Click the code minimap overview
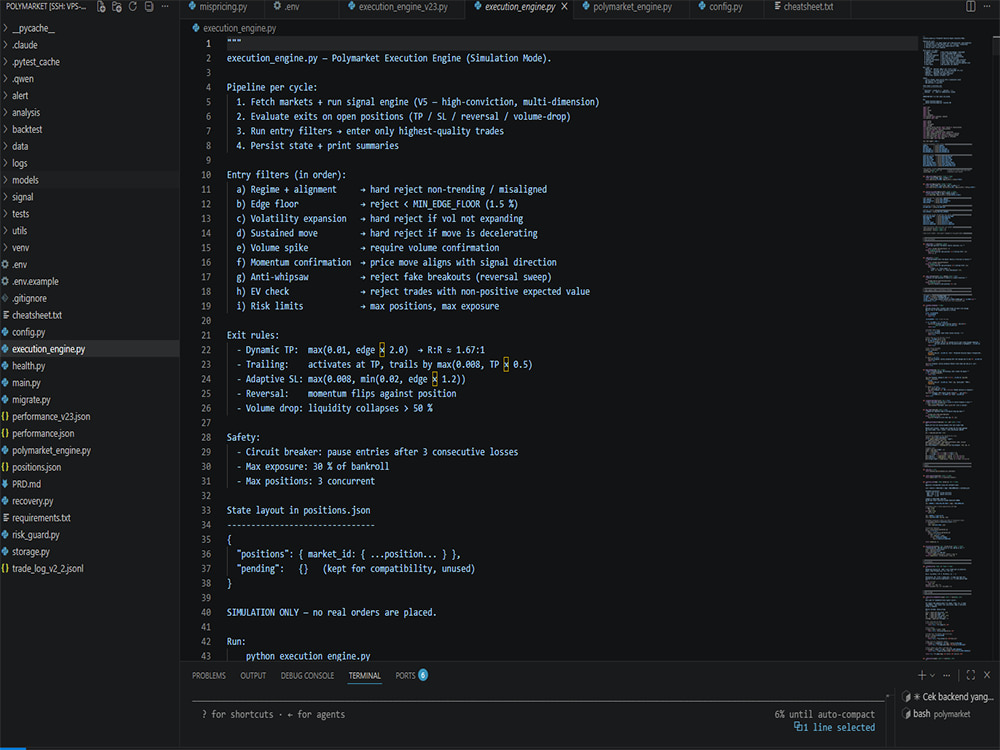The width and height of the screenshot is (1000, 750). tap(953, 348)
